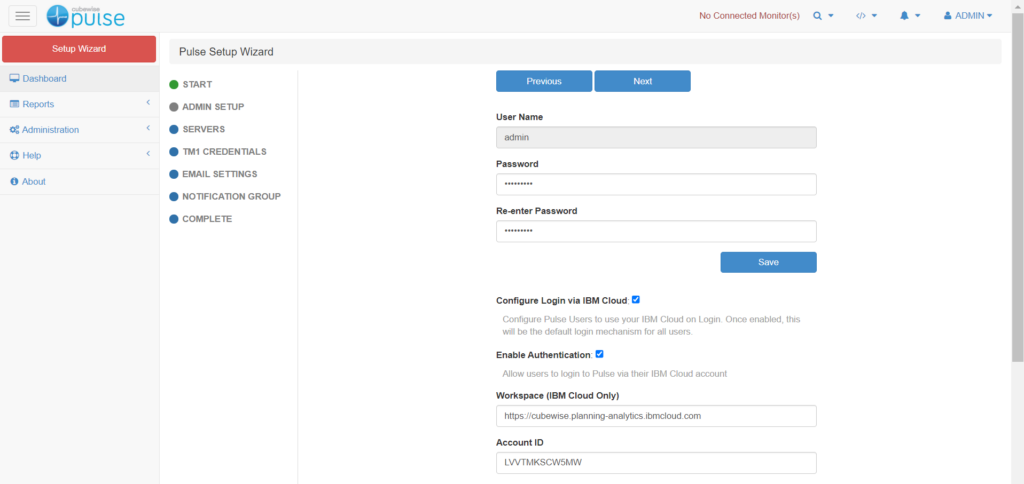Open the ADMIN user dropdown
1024x484 pixels.
(x=967, y=16)
